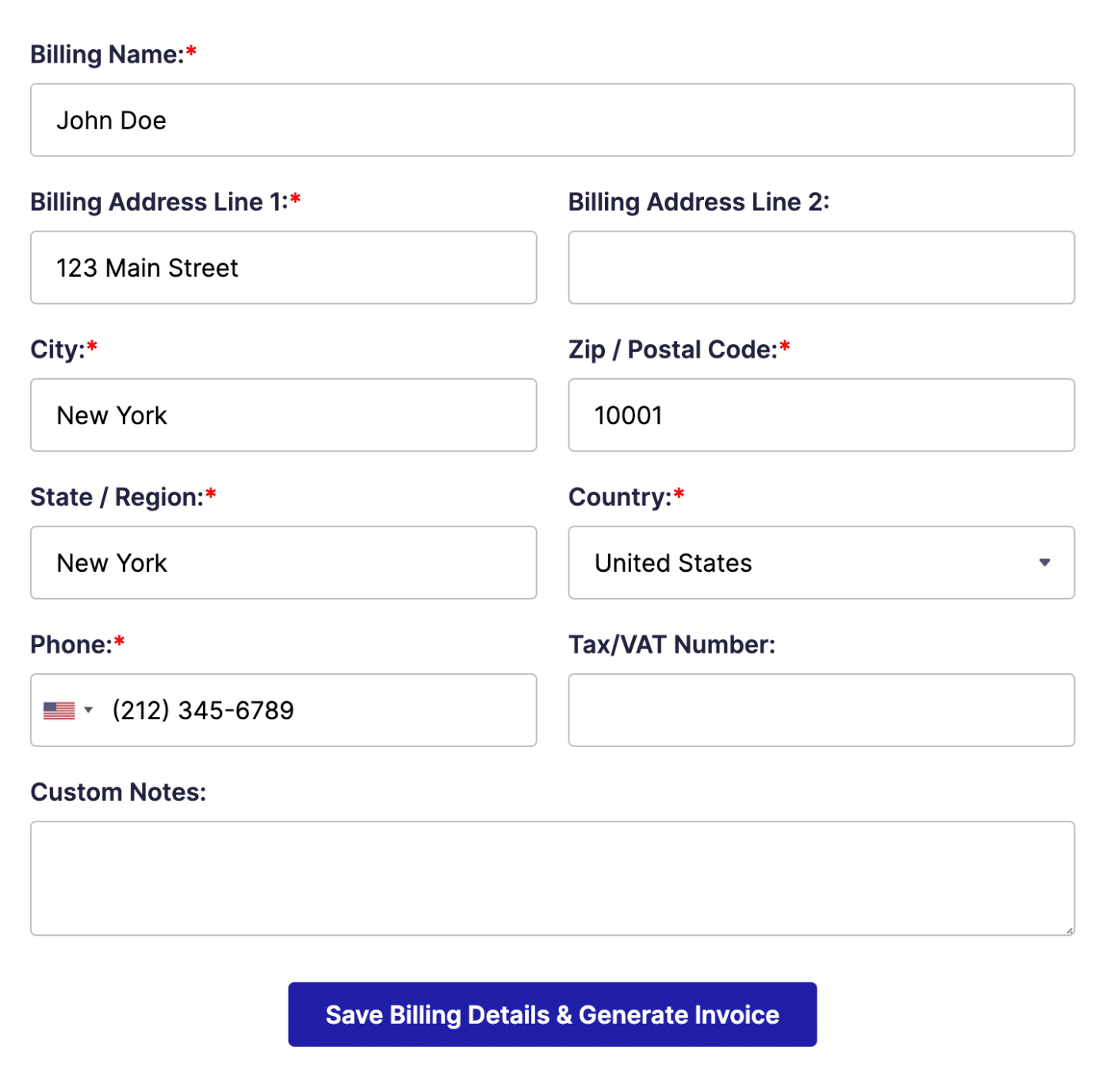Click the City field showing New York
Viewport: 1110px width, 1092px height.
coord(283,415)
